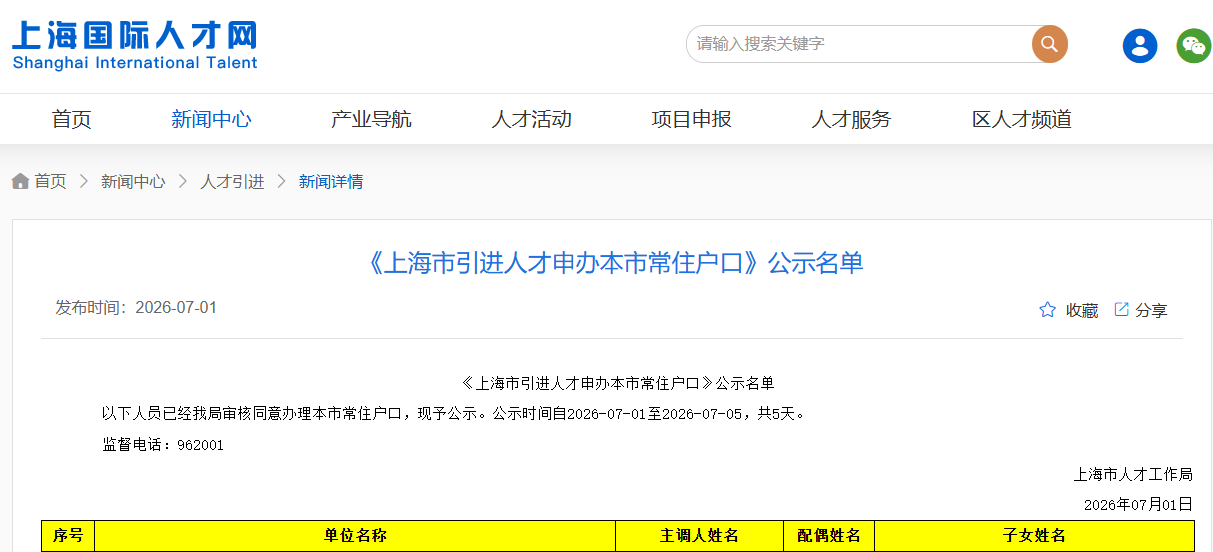This screenshot has width=1213, height=552.
Task: Open the green WeChat icon
Action: (x=1193, y=45)
